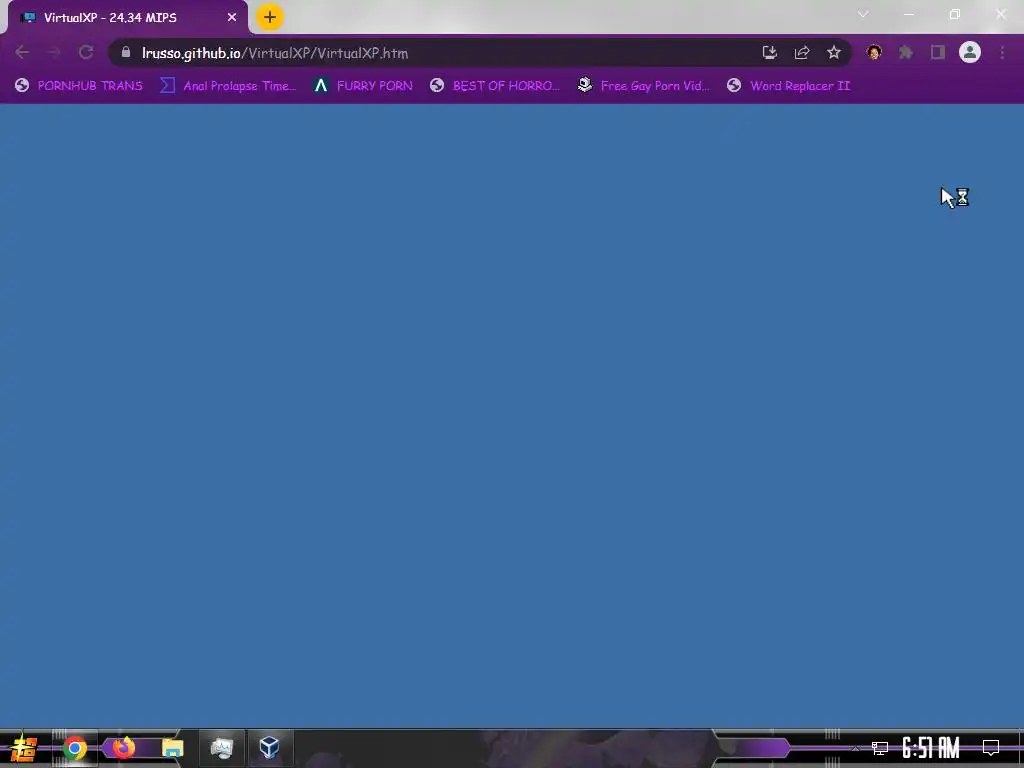Screen dimensions: 1024x768
Task: Open the notification center icon
Action: click(991, 748)
